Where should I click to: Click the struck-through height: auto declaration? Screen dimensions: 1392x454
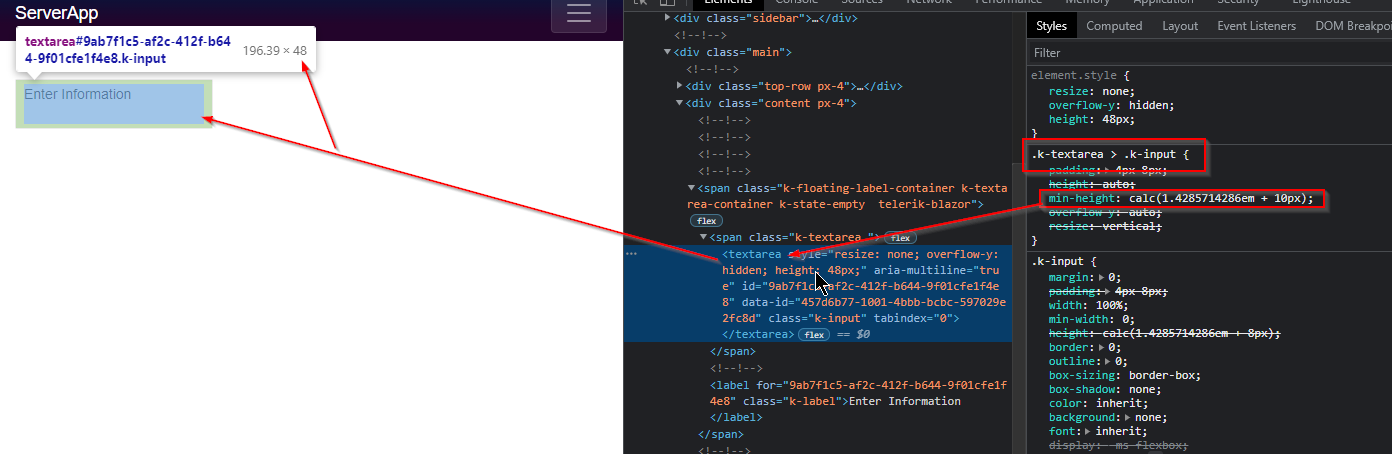coord(1092,184)
